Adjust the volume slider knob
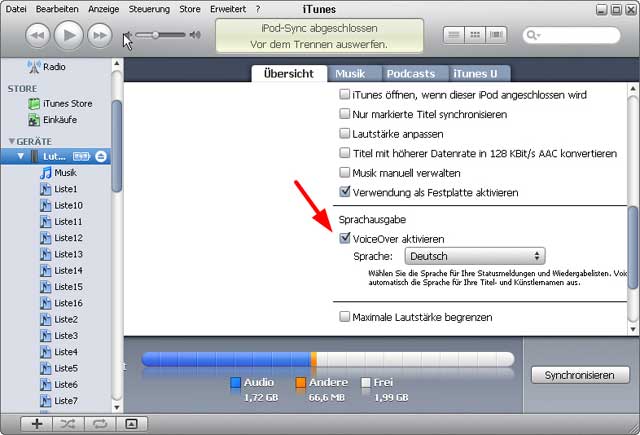 tap(156, 35)
